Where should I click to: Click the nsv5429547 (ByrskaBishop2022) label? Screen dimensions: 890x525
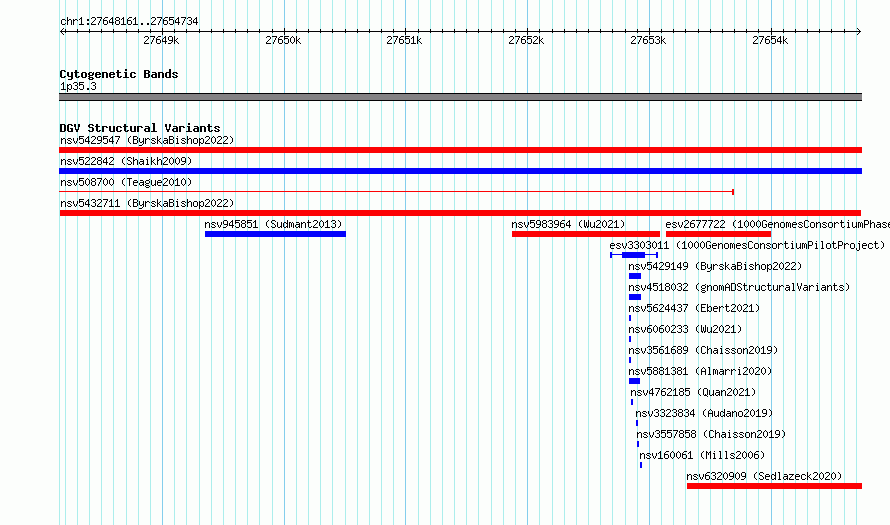(147, 140)
